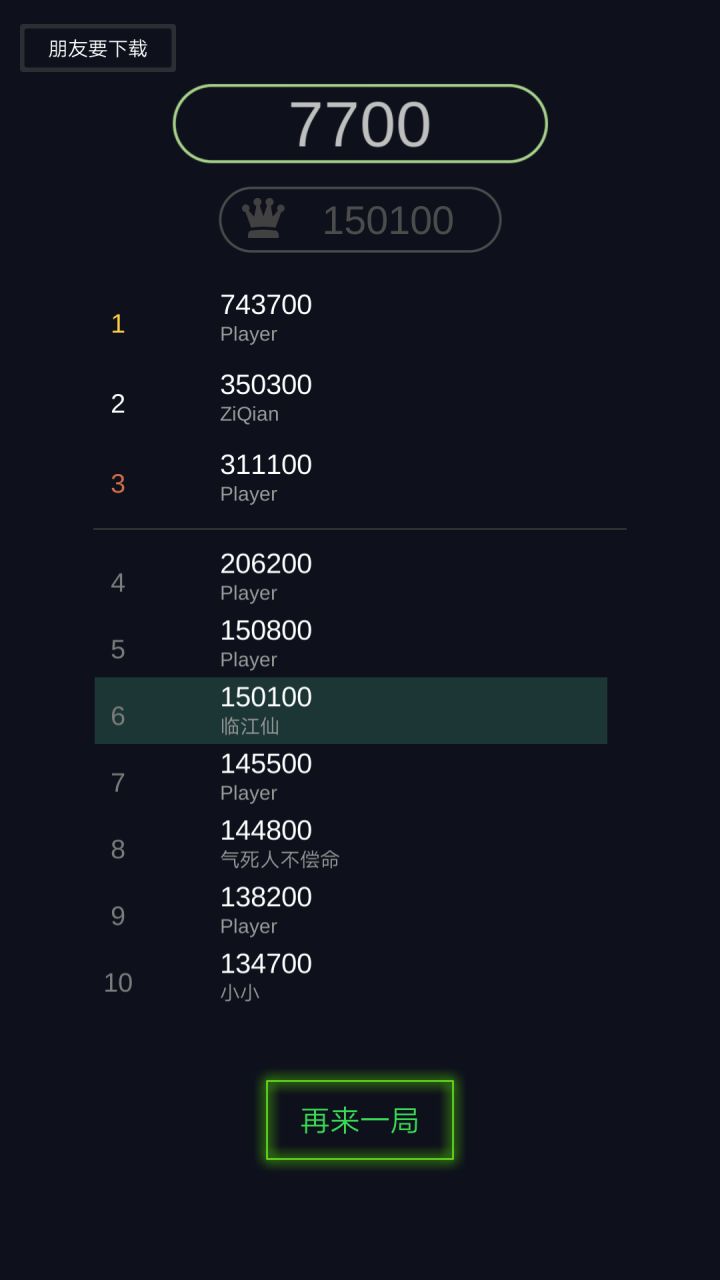The width and height of the screenshot is (720, 1280).
Task: Tap the third-place 311100 score
Action: click(266, 465)
